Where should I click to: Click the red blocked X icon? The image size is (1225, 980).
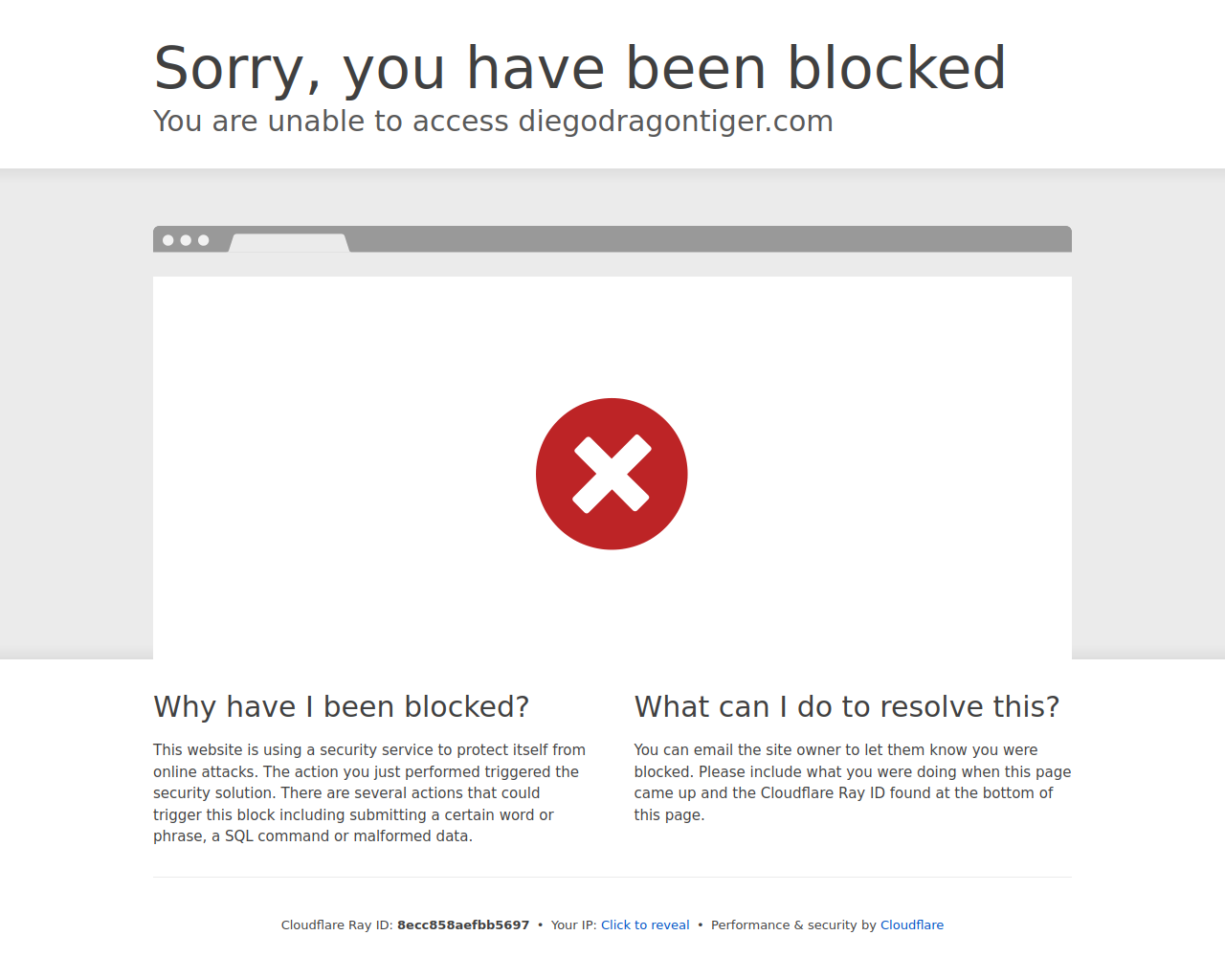click(612, 474)
